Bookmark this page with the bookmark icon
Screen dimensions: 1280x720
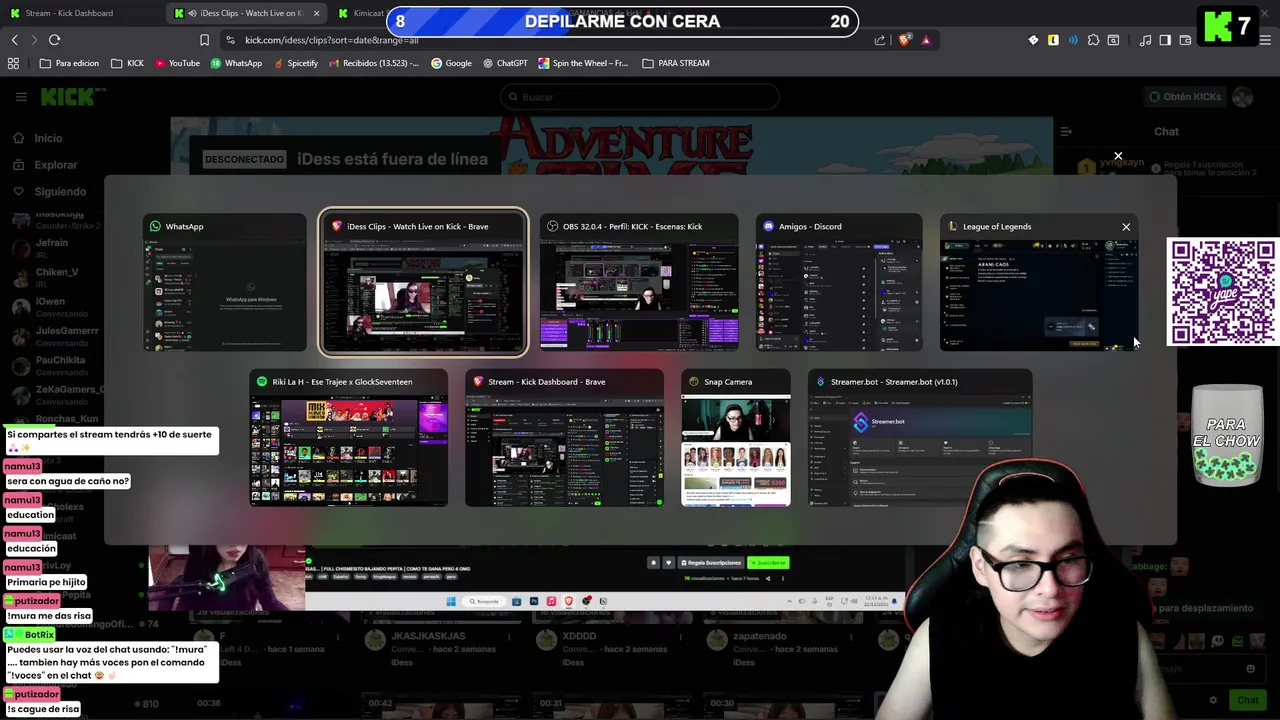[204, 40]
